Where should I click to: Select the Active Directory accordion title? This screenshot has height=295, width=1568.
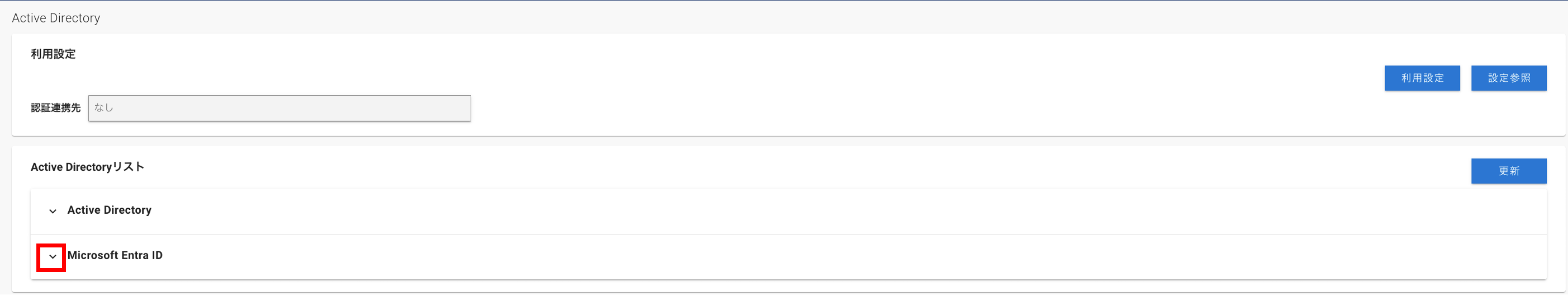click(110, 210)
